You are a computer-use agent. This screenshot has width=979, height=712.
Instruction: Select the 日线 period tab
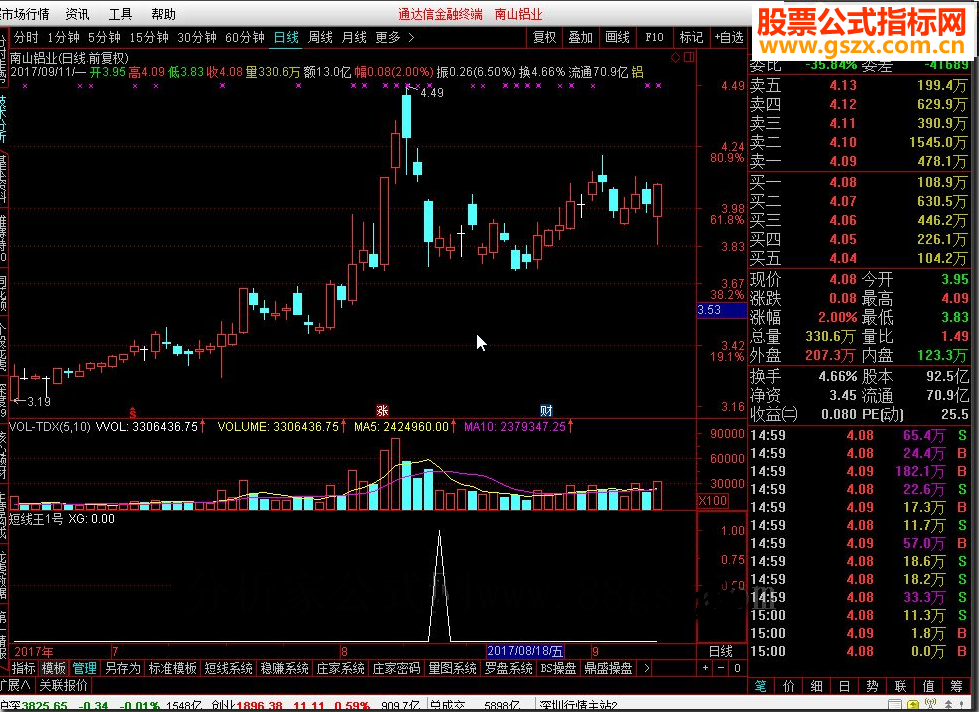287,37
